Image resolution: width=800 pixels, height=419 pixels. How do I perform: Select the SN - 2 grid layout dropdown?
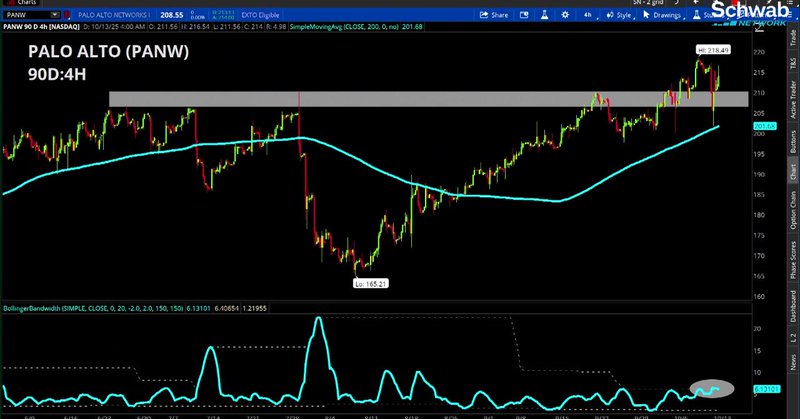coord(648,3)
